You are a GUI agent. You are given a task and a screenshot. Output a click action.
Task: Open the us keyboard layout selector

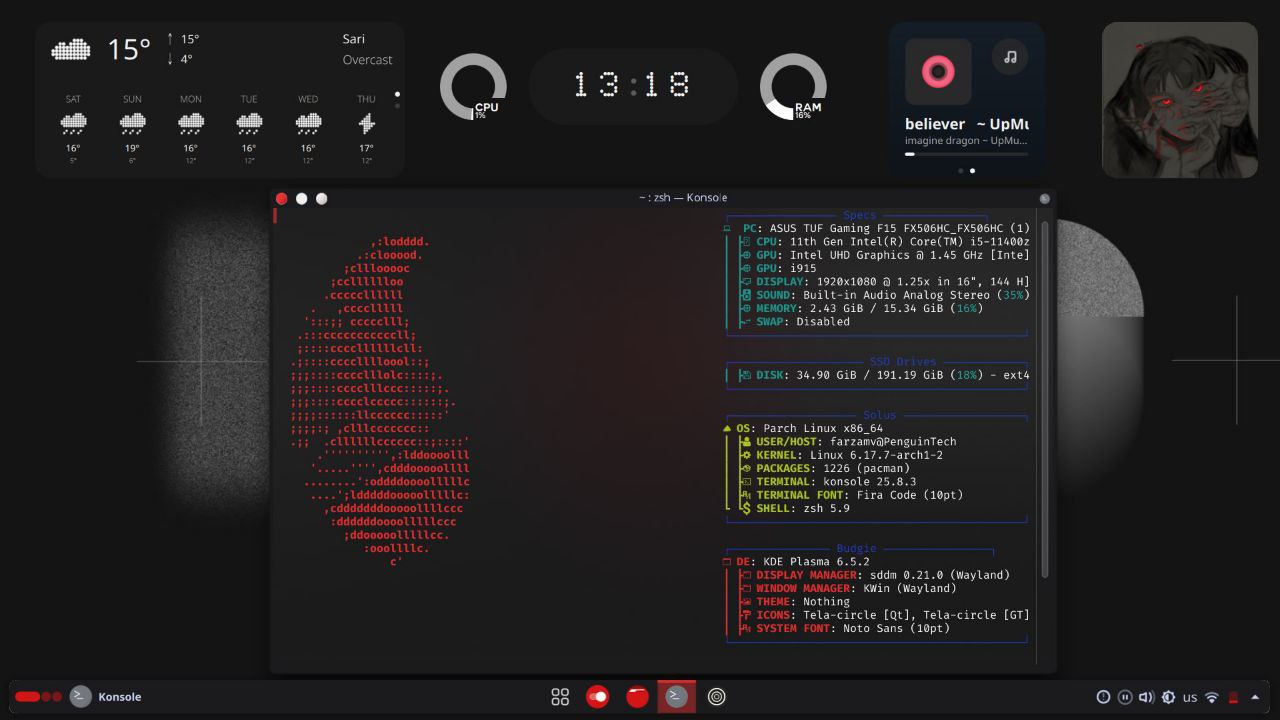click(1190, 697)
